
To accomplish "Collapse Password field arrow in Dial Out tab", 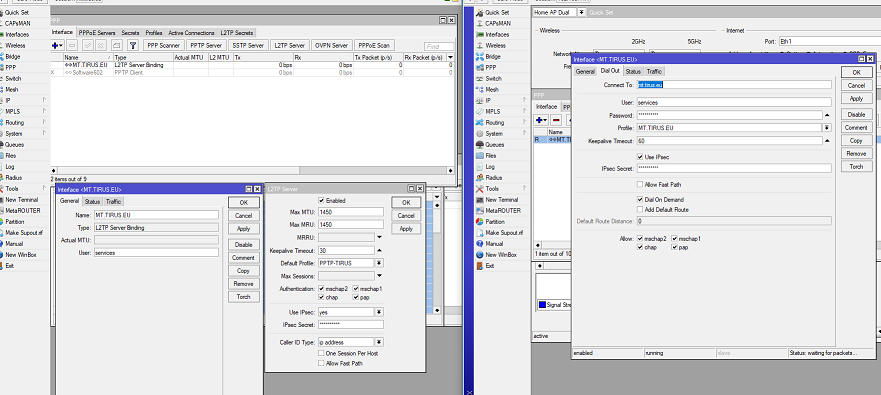I will [827, 115].
